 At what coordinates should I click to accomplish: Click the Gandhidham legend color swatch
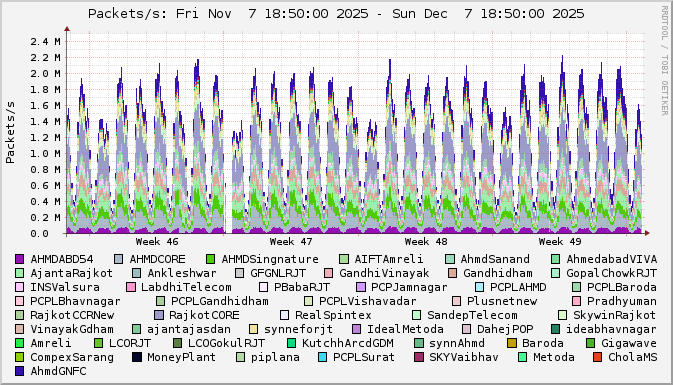(452, 273)
